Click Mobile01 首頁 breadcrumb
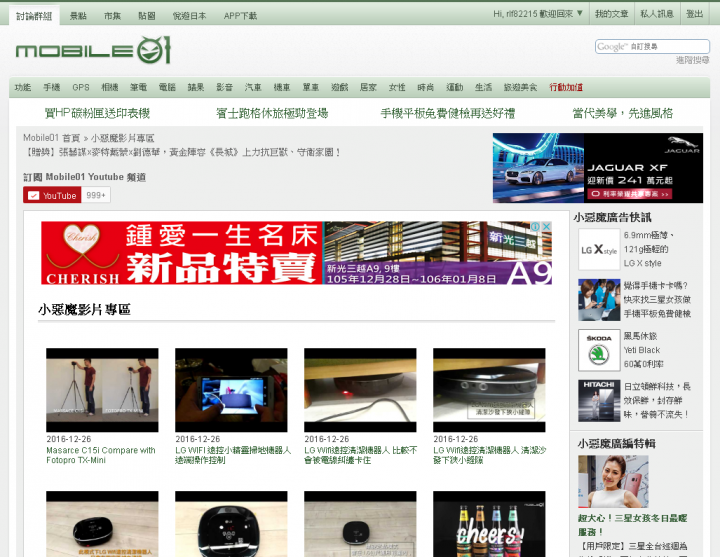This screenshot has height=557, width=720. [x=51, y=138]
